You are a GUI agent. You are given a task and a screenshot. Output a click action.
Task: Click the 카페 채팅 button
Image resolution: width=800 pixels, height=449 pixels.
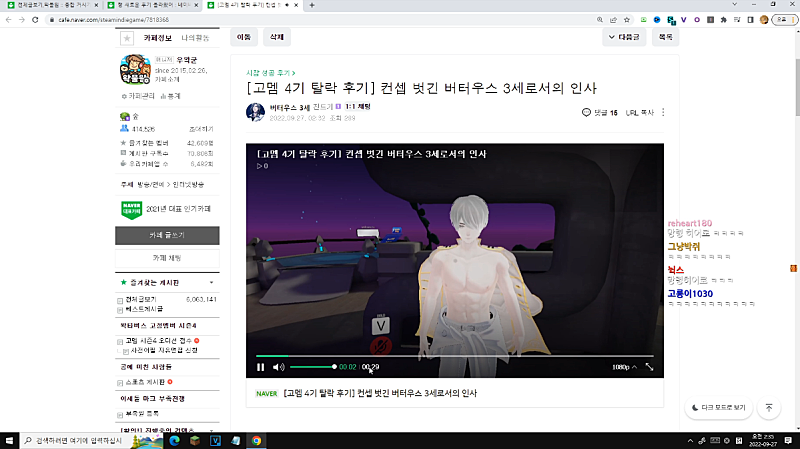(167, 258)
